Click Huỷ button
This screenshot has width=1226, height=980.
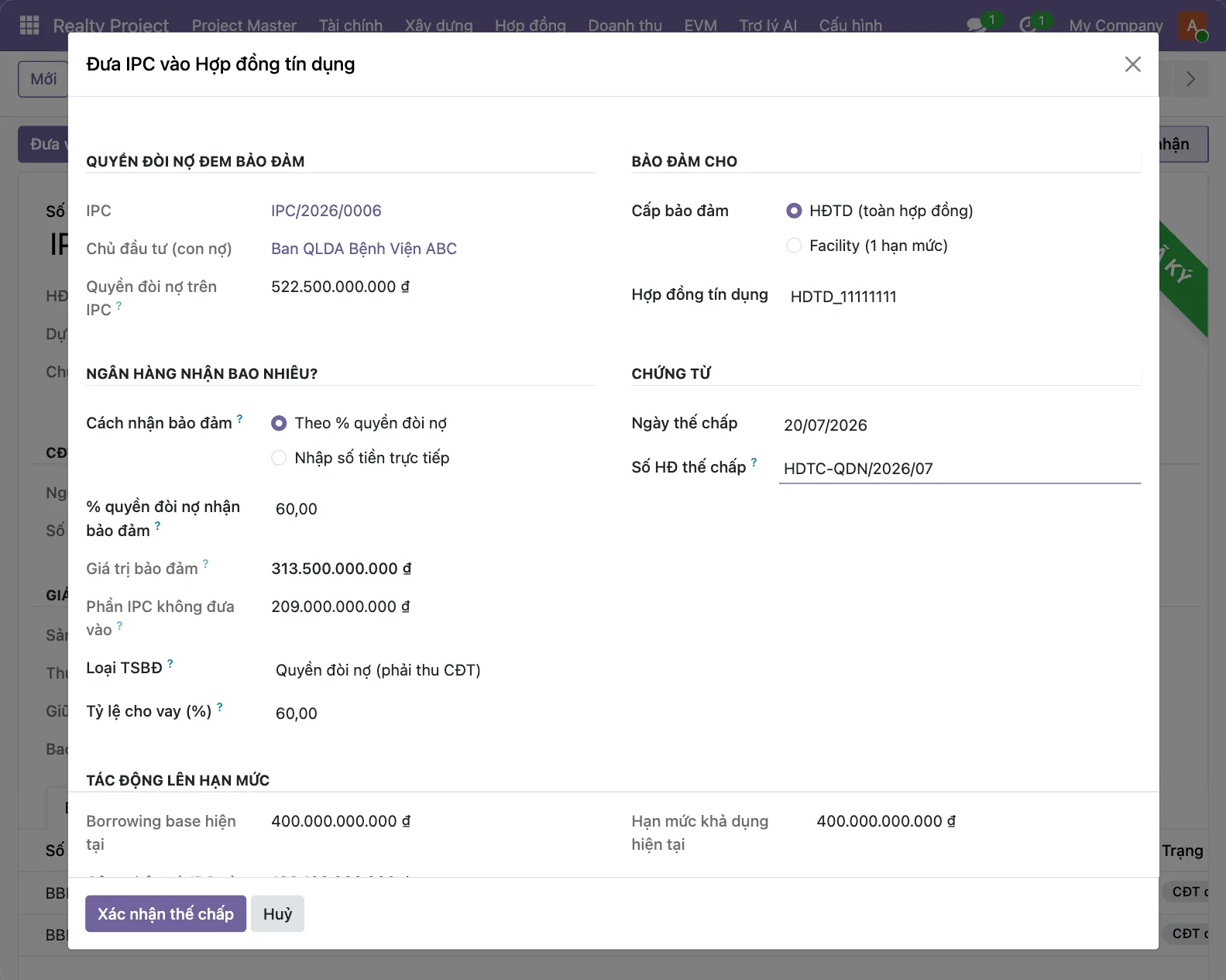click(x=277, y=914)
